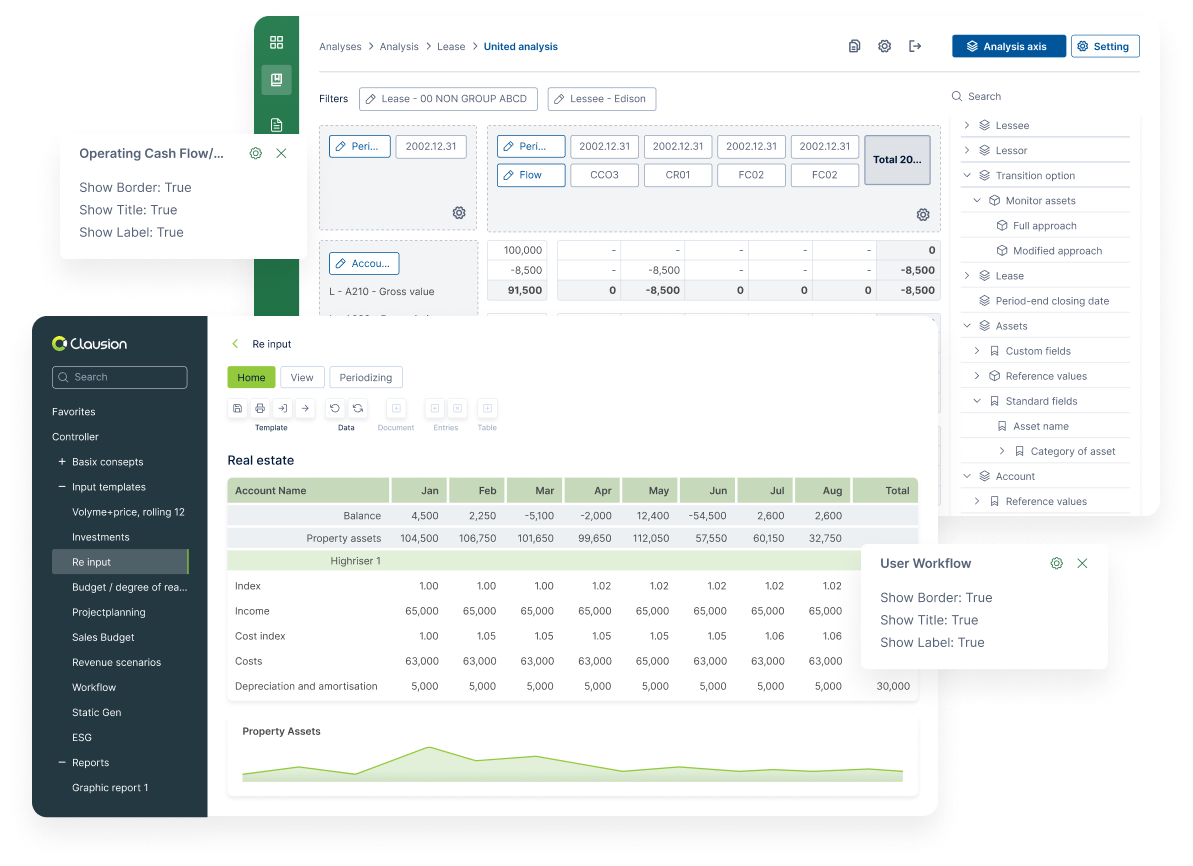Click the redo arrow in the Data group
Screen dimensions: 1193x866
point(357,408)
